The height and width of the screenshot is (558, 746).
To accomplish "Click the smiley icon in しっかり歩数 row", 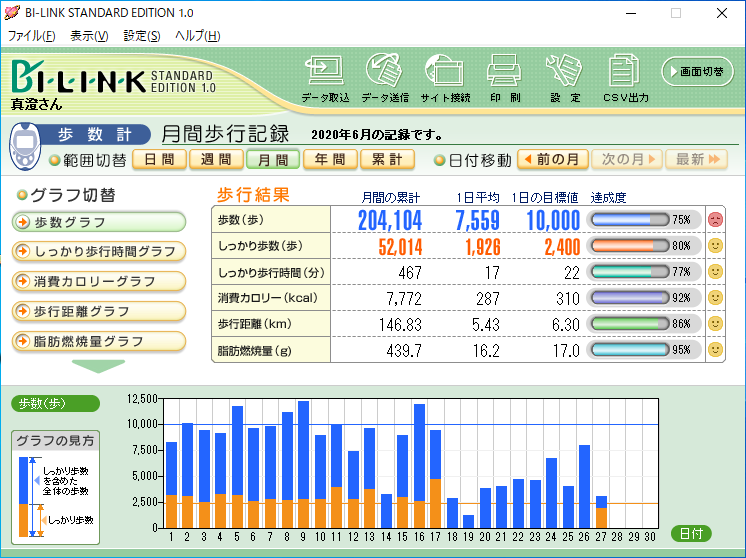I will (715, 245).
